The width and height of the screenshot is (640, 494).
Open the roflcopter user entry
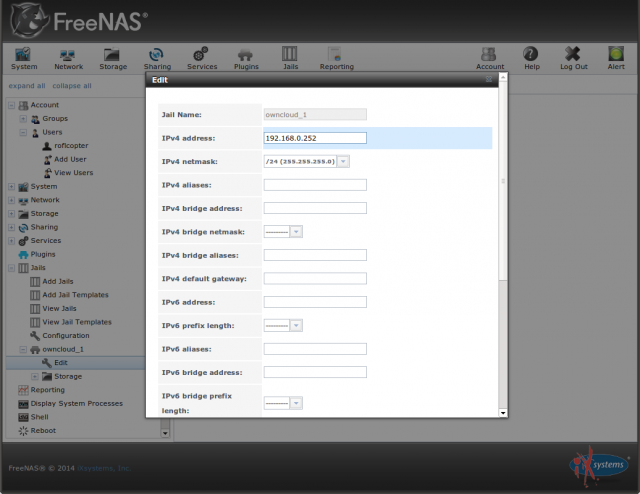(x=71, y=145)
